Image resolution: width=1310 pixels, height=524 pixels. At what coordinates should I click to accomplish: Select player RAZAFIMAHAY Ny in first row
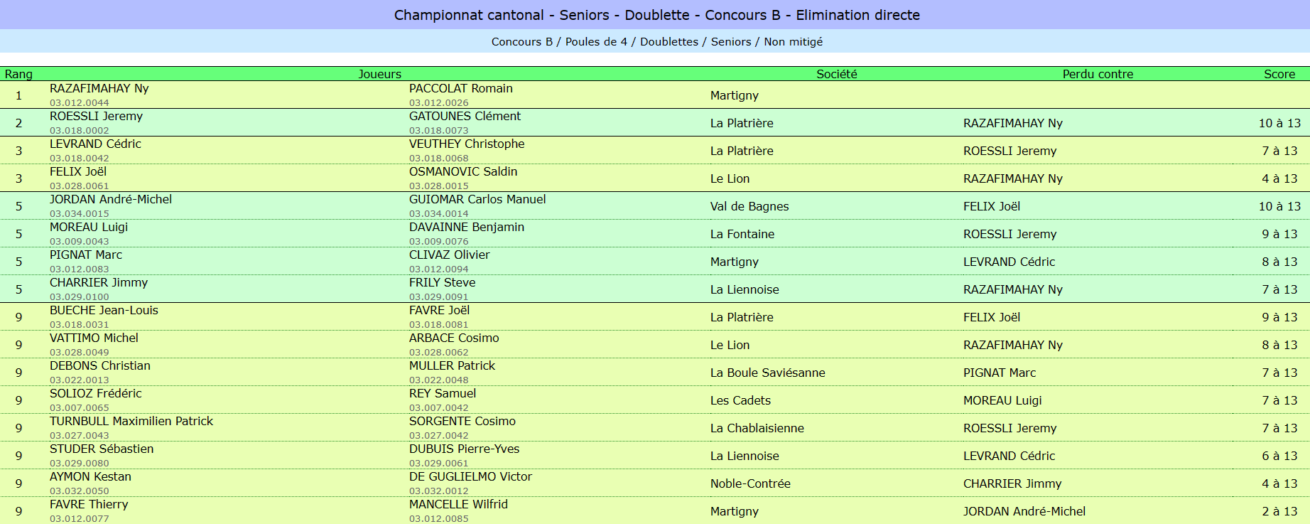pos(99,88)
